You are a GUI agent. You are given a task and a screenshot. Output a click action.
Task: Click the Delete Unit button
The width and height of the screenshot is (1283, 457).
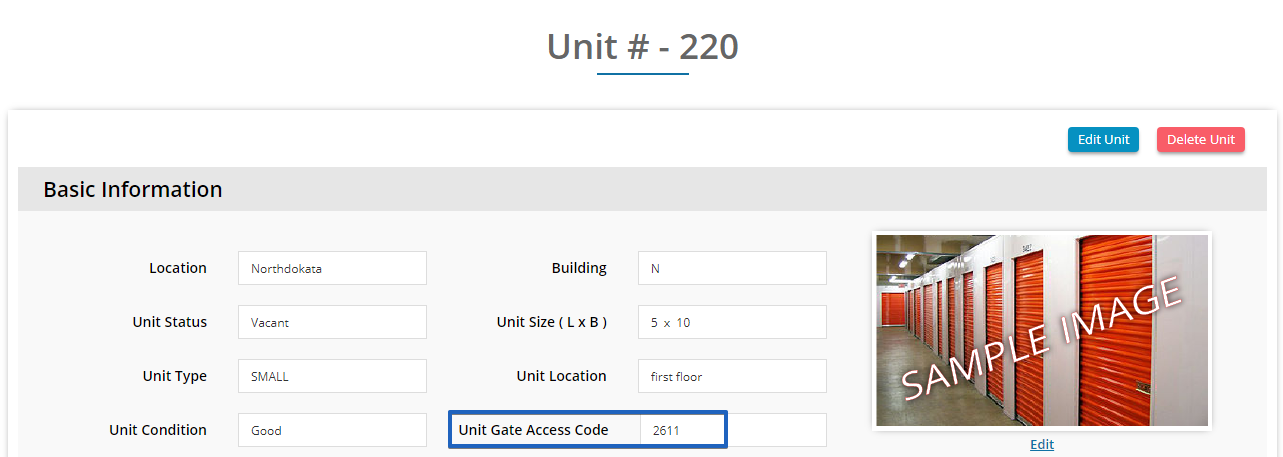[x=1201, y=140]
